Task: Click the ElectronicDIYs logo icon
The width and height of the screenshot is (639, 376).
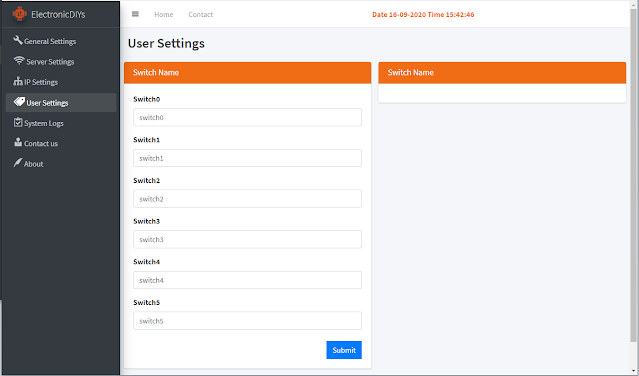Action: click(x=19, y=14)
